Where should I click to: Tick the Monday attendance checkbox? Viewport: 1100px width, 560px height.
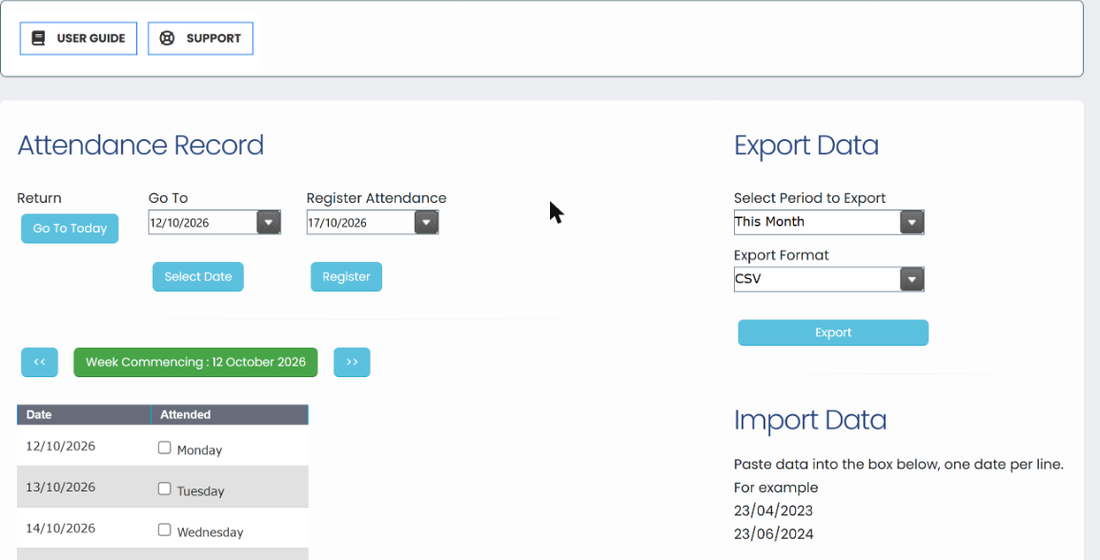tap(164, 447)
